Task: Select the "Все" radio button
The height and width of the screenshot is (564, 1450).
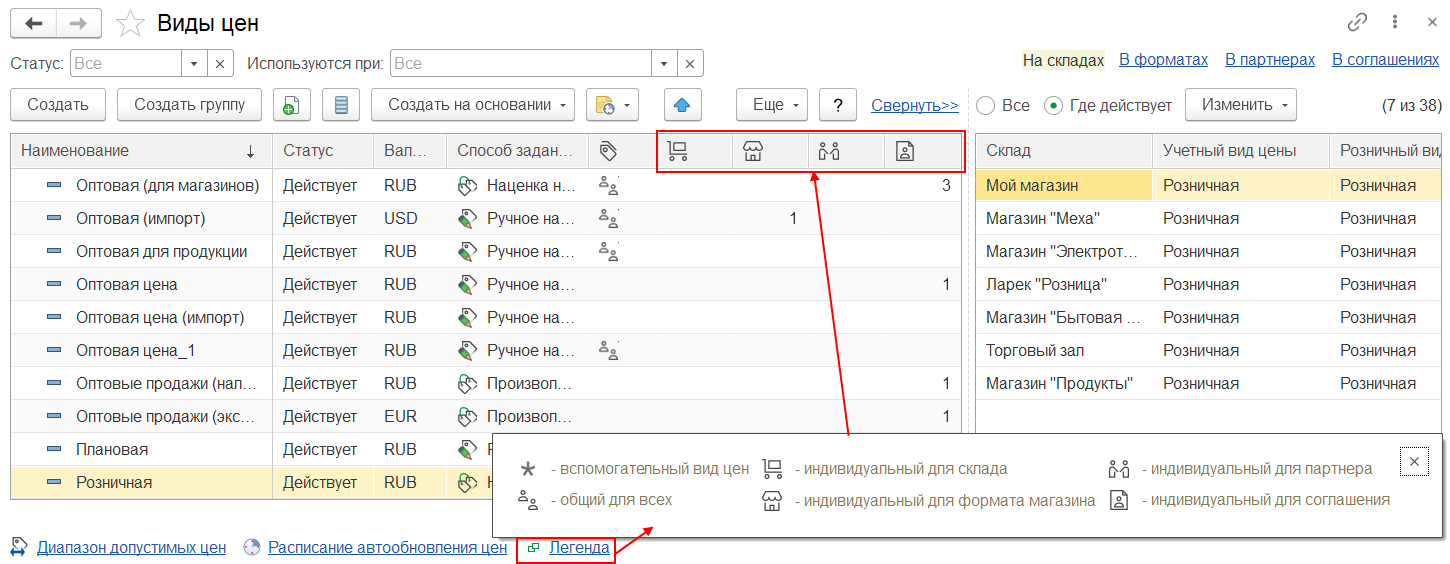Action: pyautogui.click(x=986, y=105)
